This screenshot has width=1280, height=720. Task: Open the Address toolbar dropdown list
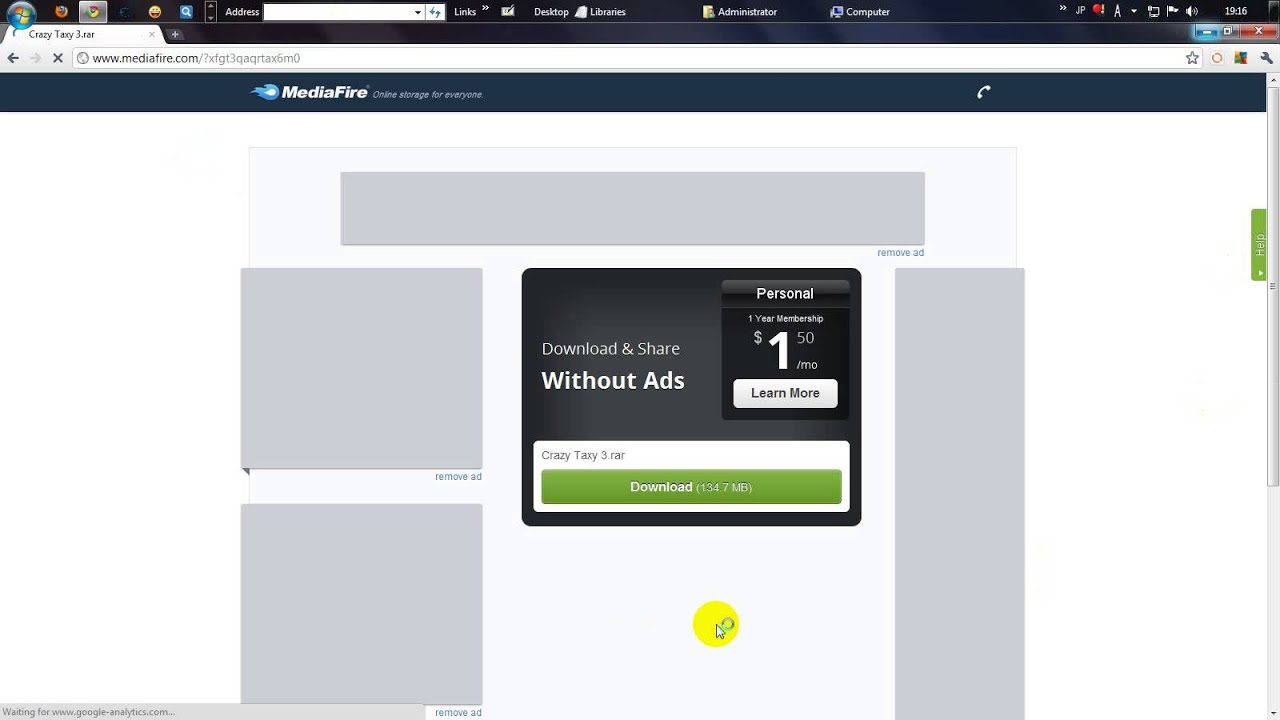click(417, 12)
